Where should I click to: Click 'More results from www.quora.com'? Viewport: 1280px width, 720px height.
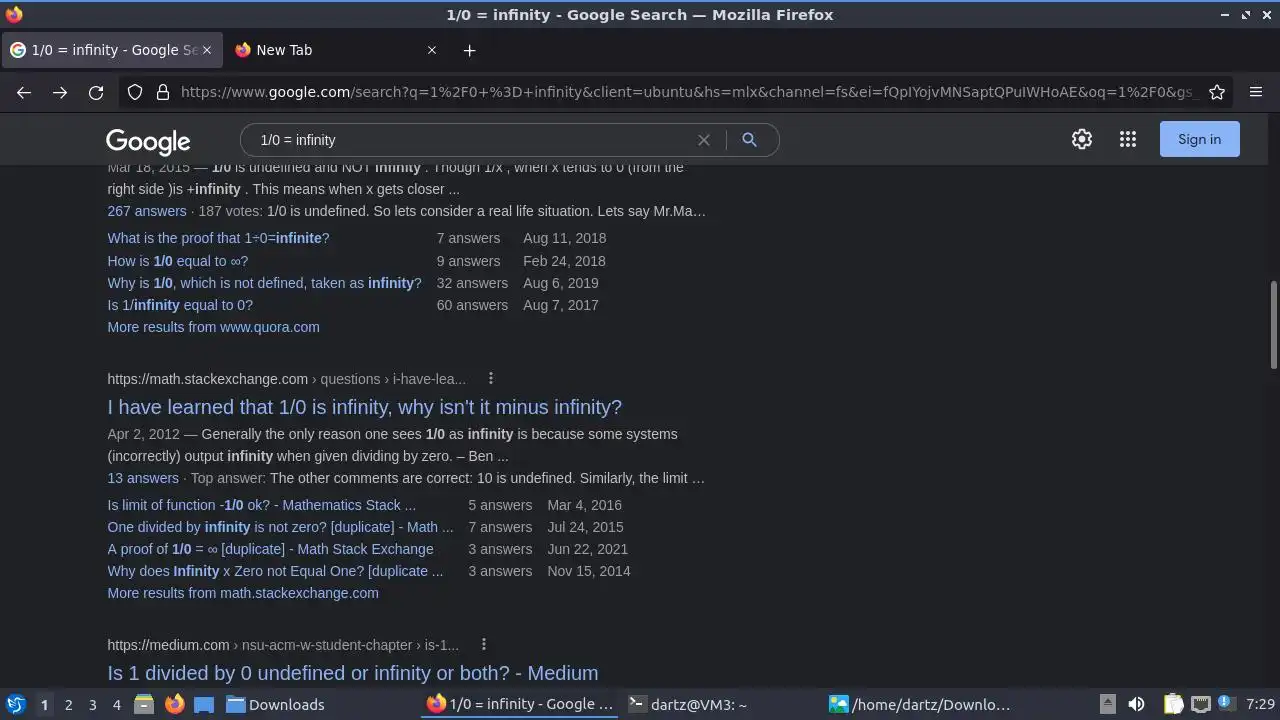[214, 327]
